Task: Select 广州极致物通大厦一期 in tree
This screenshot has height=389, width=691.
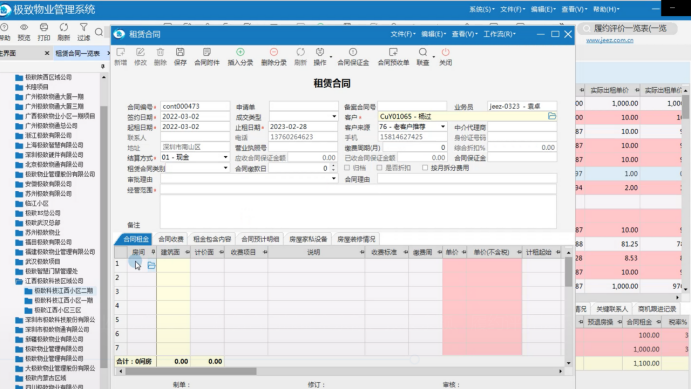Action: 54,96
